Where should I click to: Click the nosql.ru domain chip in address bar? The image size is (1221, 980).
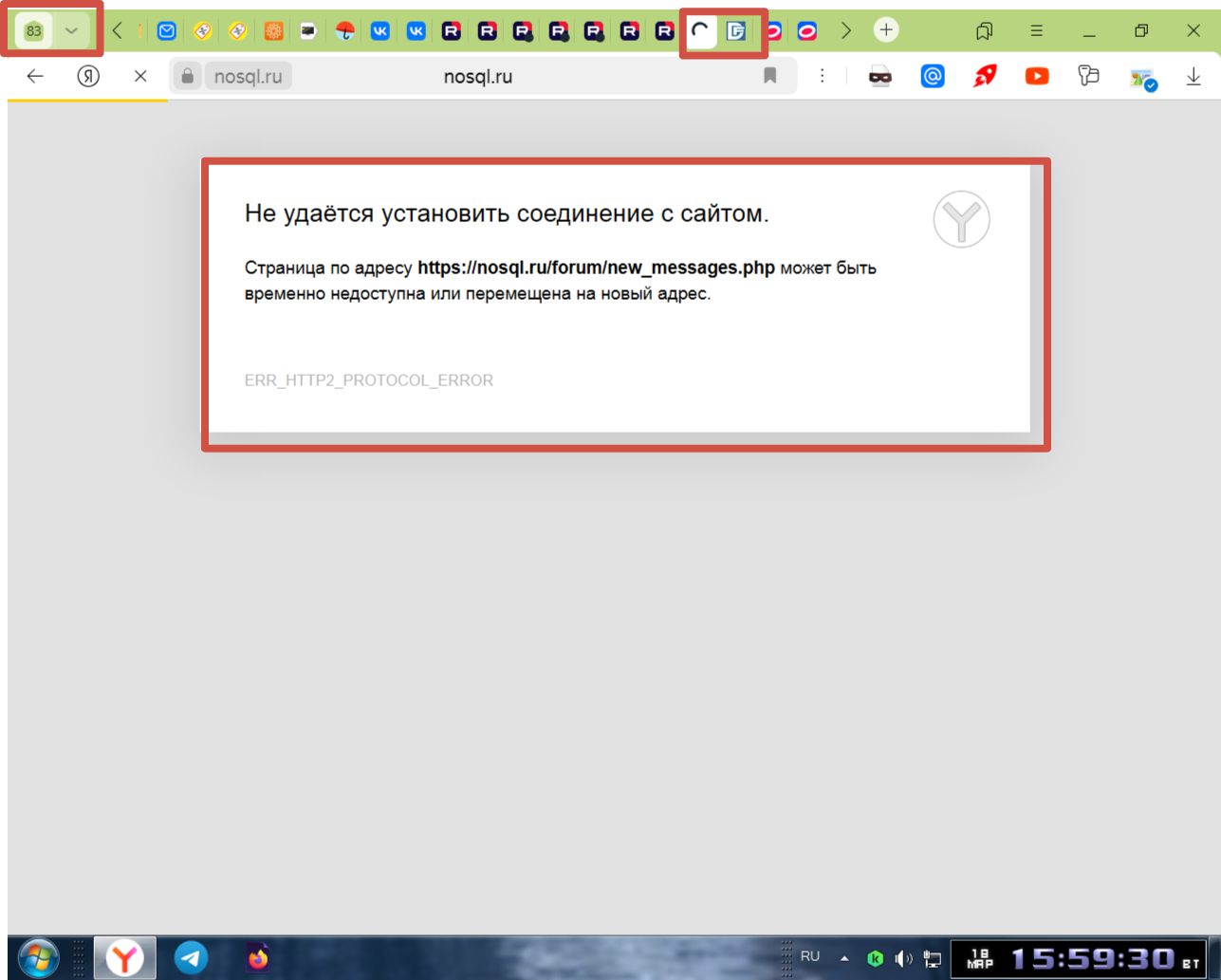tap(248, 77)
